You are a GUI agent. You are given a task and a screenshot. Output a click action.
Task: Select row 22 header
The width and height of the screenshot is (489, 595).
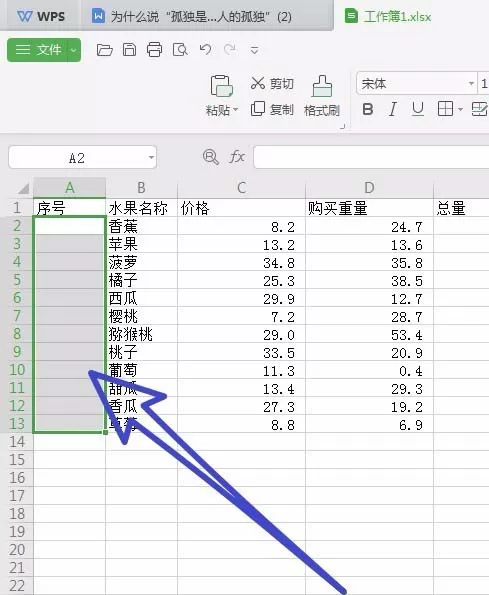tap(17, 586)
